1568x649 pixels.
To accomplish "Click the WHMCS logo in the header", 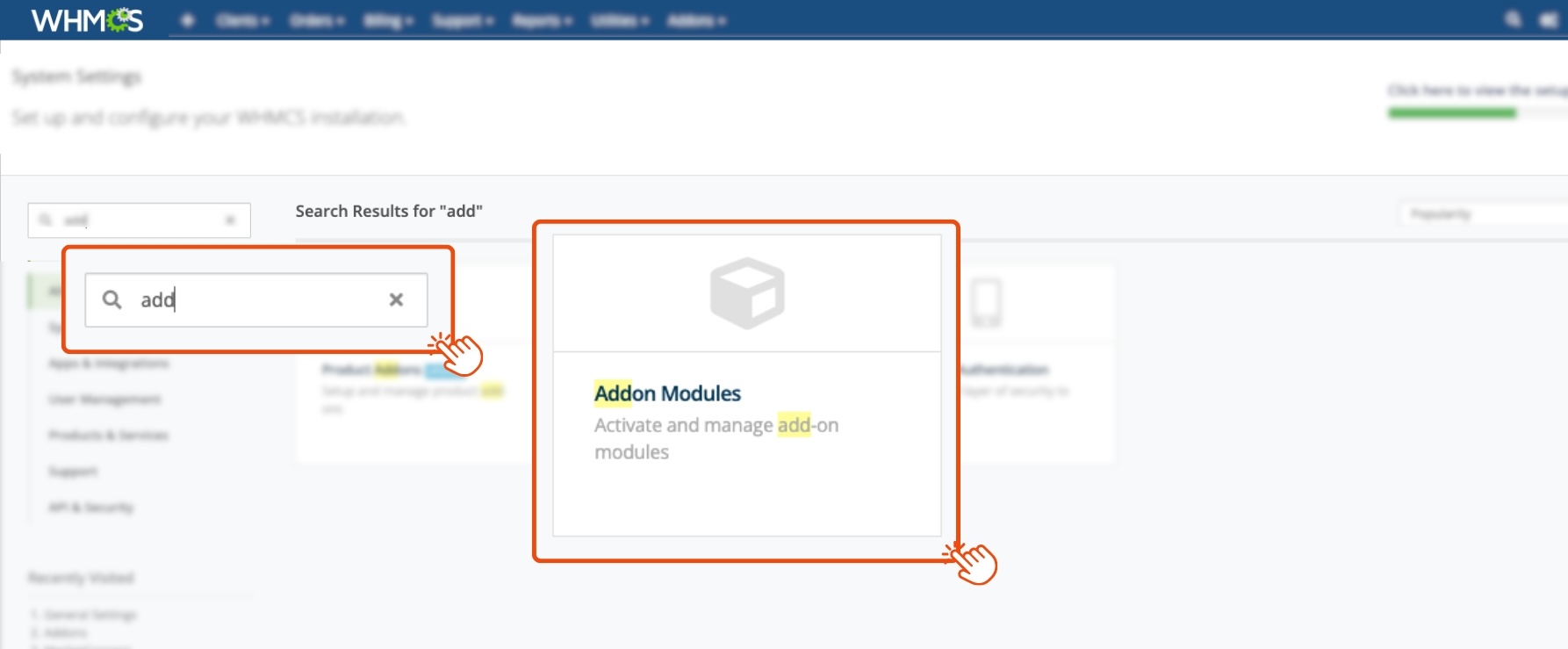I will [87, 20].
